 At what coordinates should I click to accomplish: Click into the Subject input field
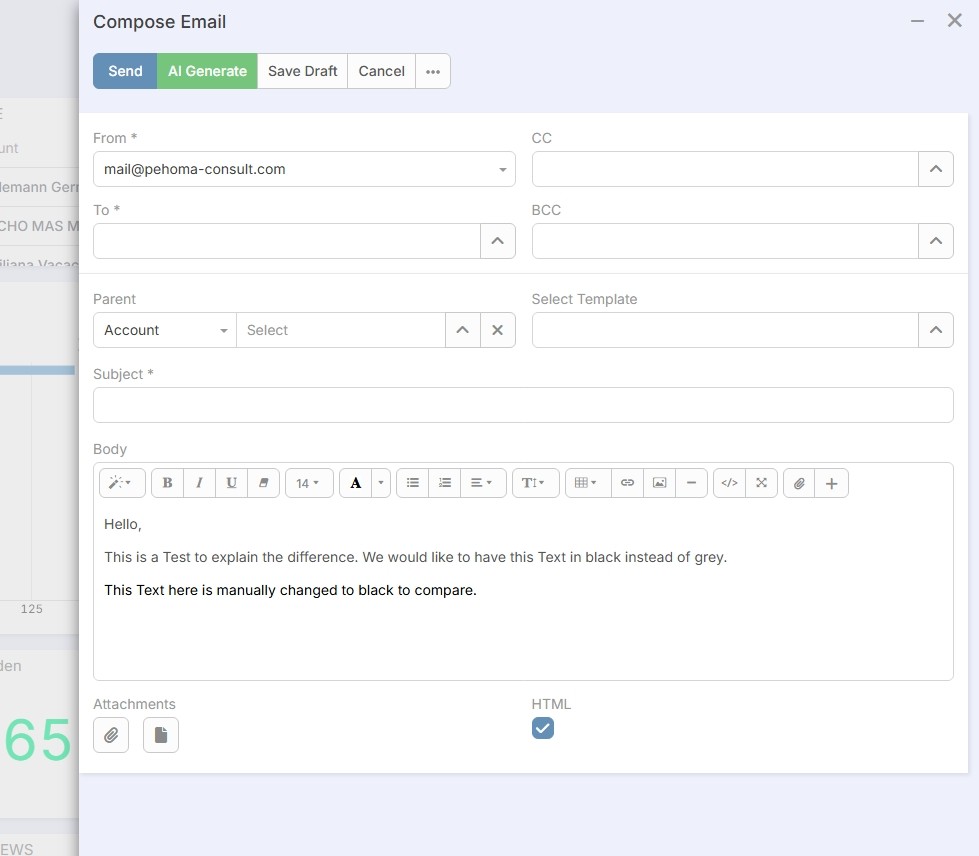coord(522,405)
